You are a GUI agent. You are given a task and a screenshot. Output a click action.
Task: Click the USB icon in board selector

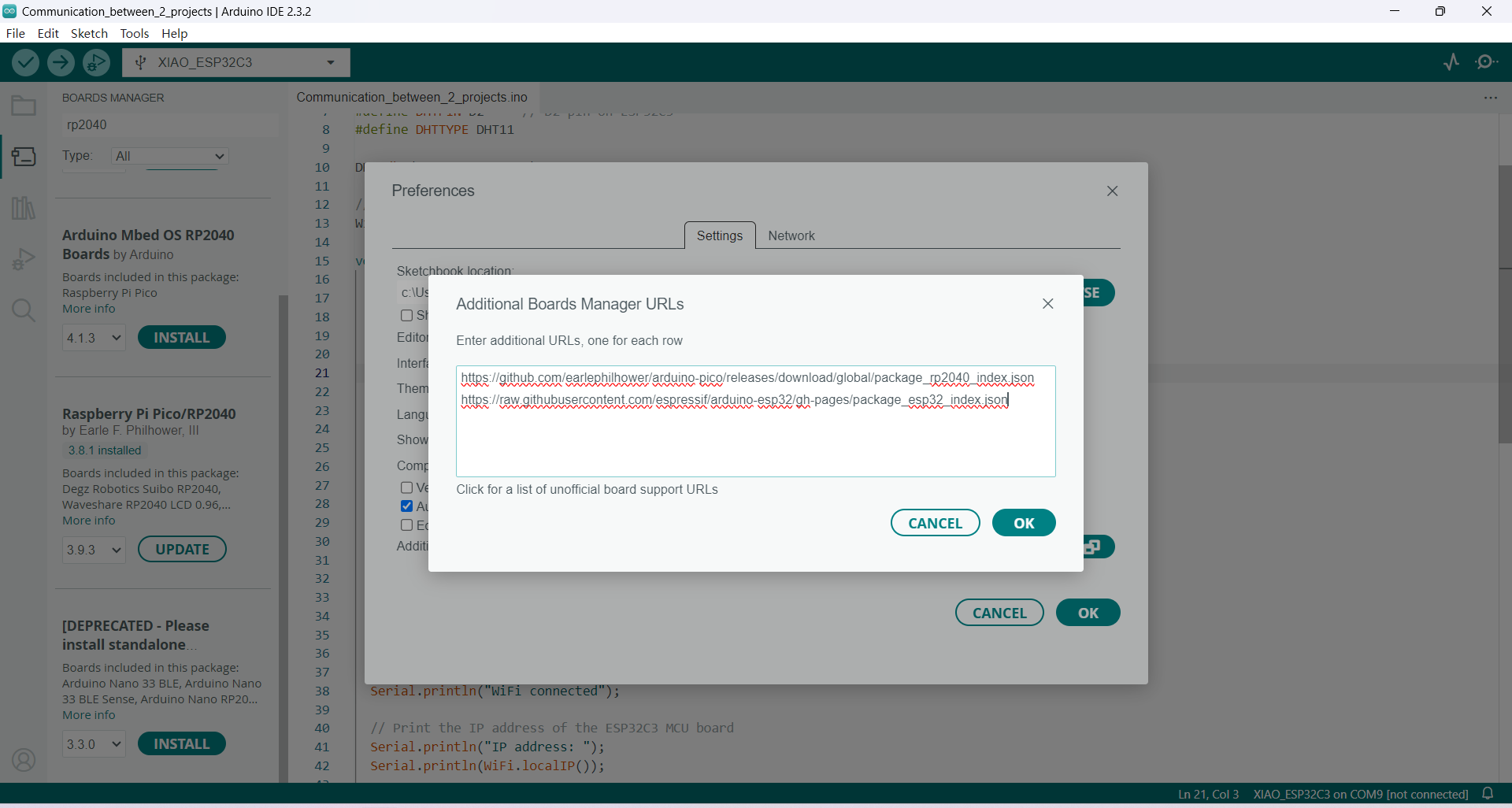click(140, 62)
